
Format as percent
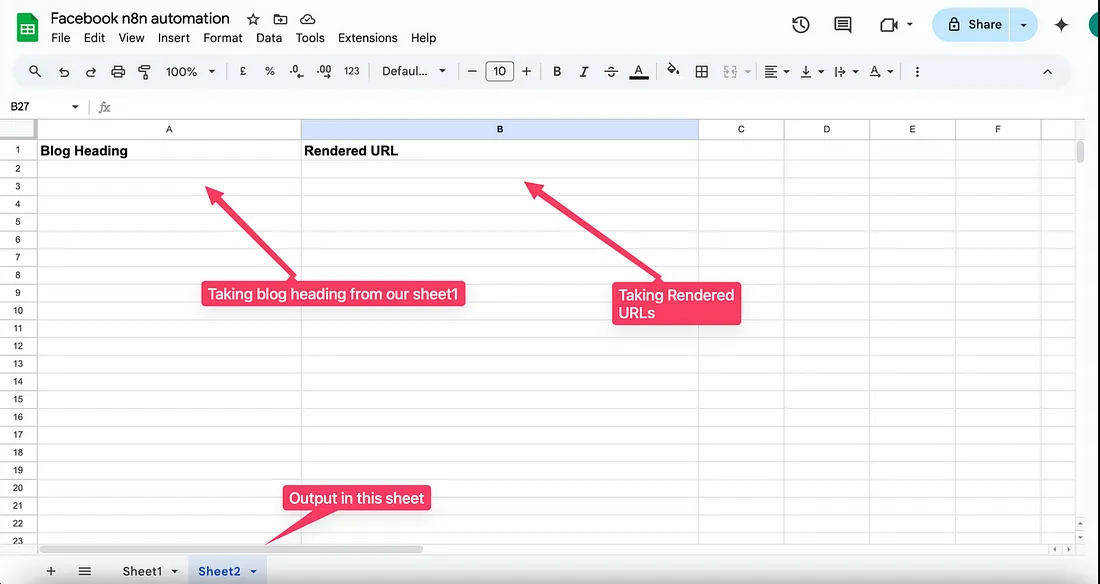click(x=269, y=71)
